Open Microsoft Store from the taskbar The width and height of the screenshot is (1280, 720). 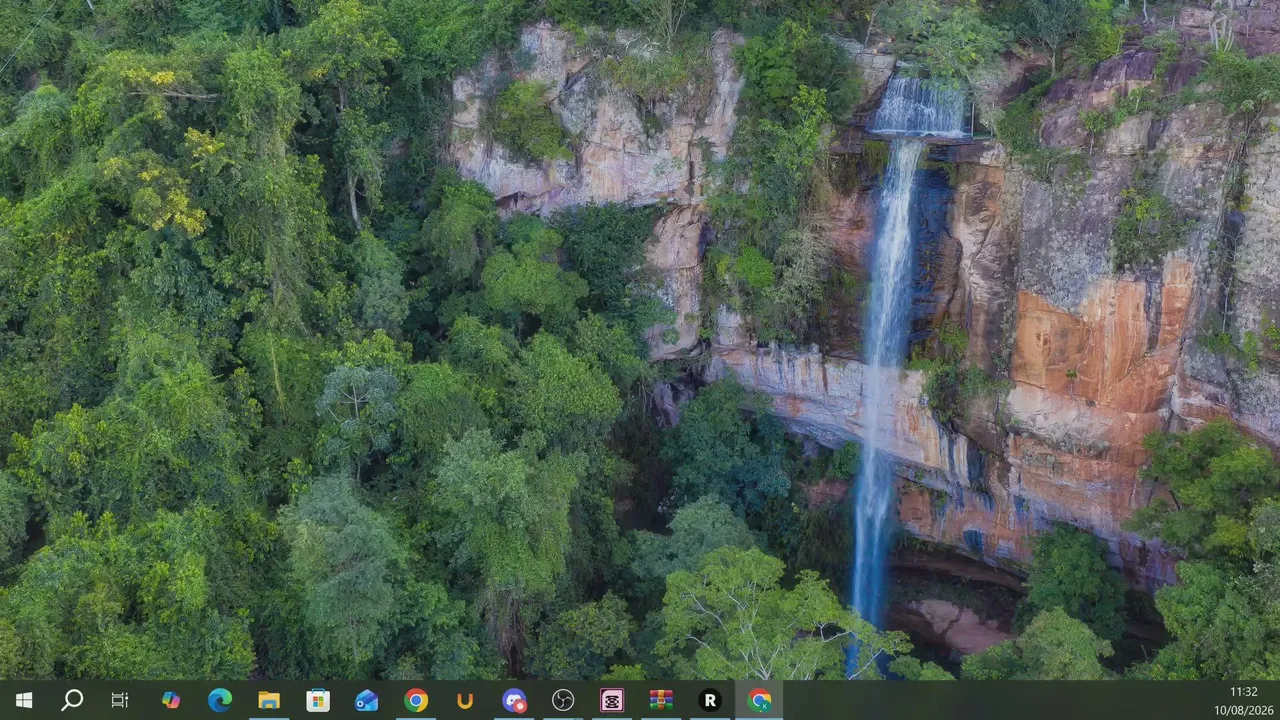point(318,700)
